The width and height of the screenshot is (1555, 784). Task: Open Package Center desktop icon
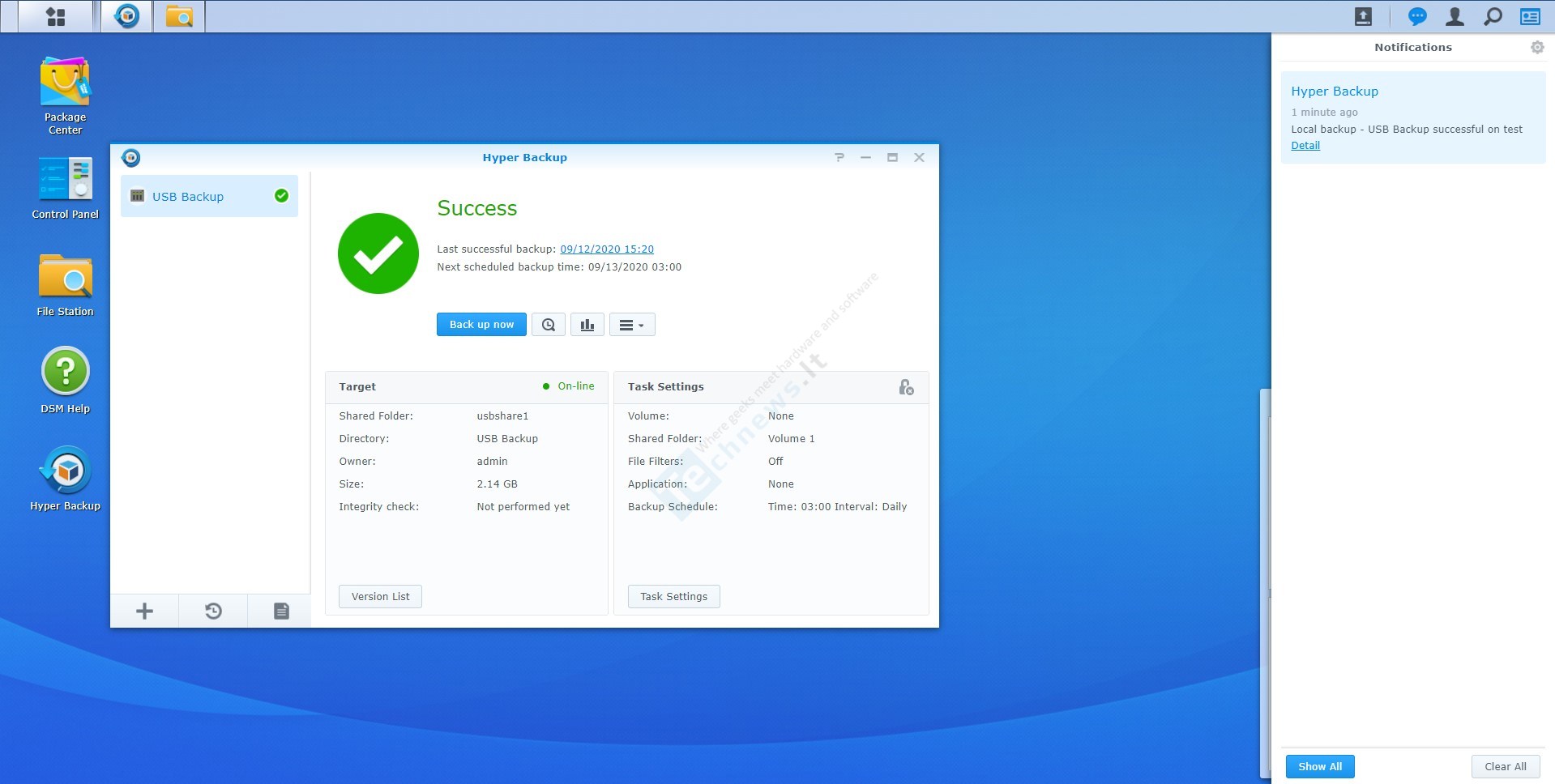pyautogui.click(x=65, y=96)
